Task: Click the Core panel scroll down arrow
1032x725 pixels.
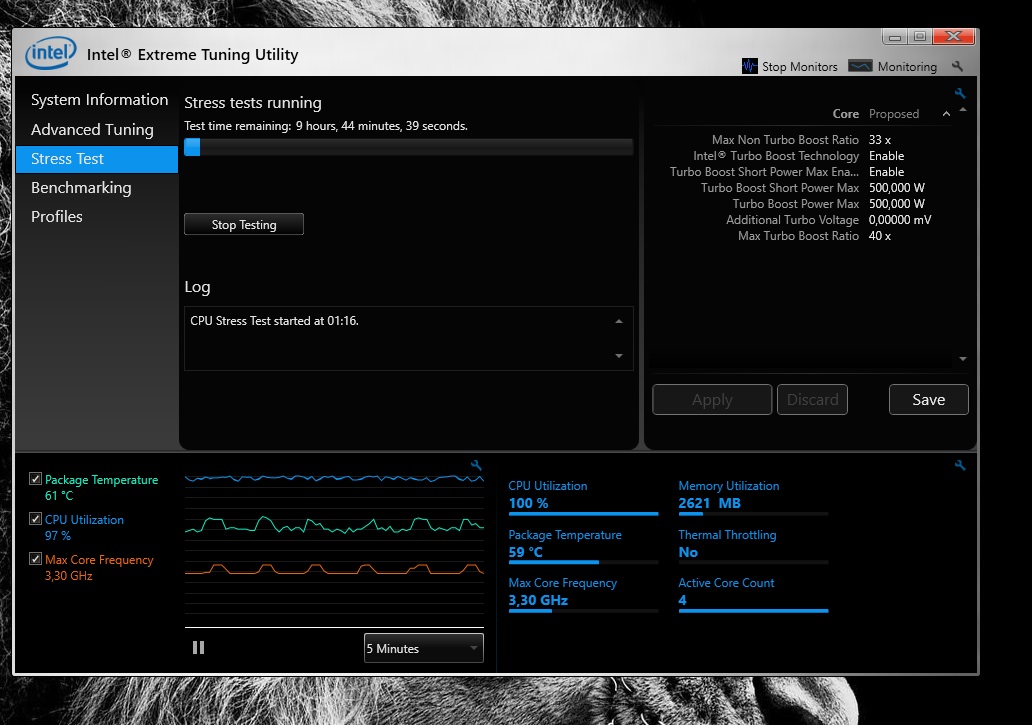Action: click(963, 359)
